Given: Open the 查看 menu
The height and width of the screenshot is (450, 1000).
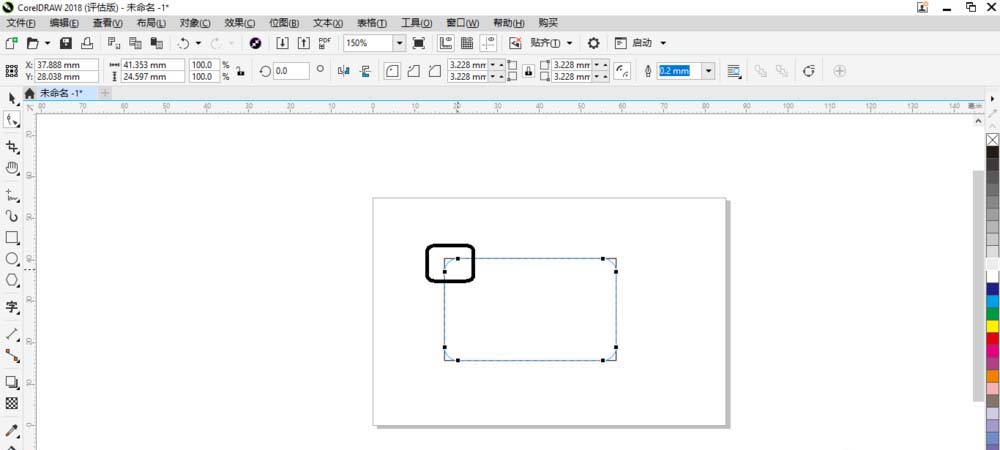Looking at the screenshot, I should click(x=108, y=23).
